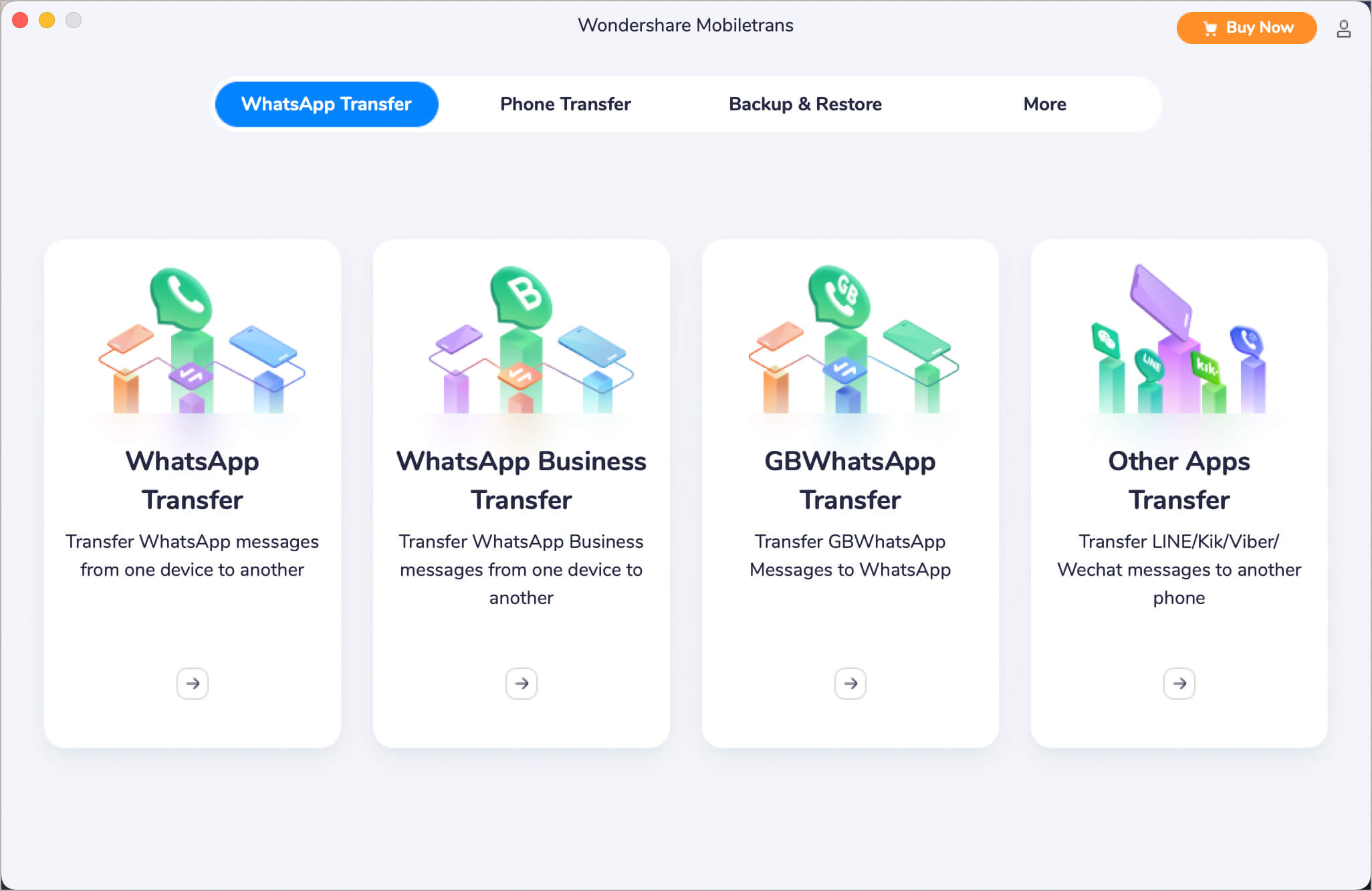The width and height of the screenshot is (1372, 891).
Task: Click the Wondershare Mobiletrans window title
Action: [685, 25]
